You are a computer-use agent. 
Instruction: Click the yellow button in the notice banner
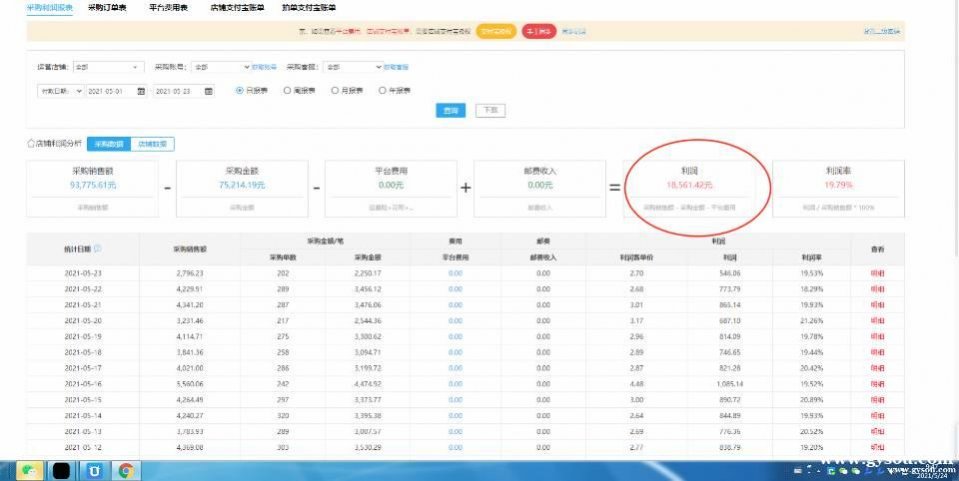(496, 31)
